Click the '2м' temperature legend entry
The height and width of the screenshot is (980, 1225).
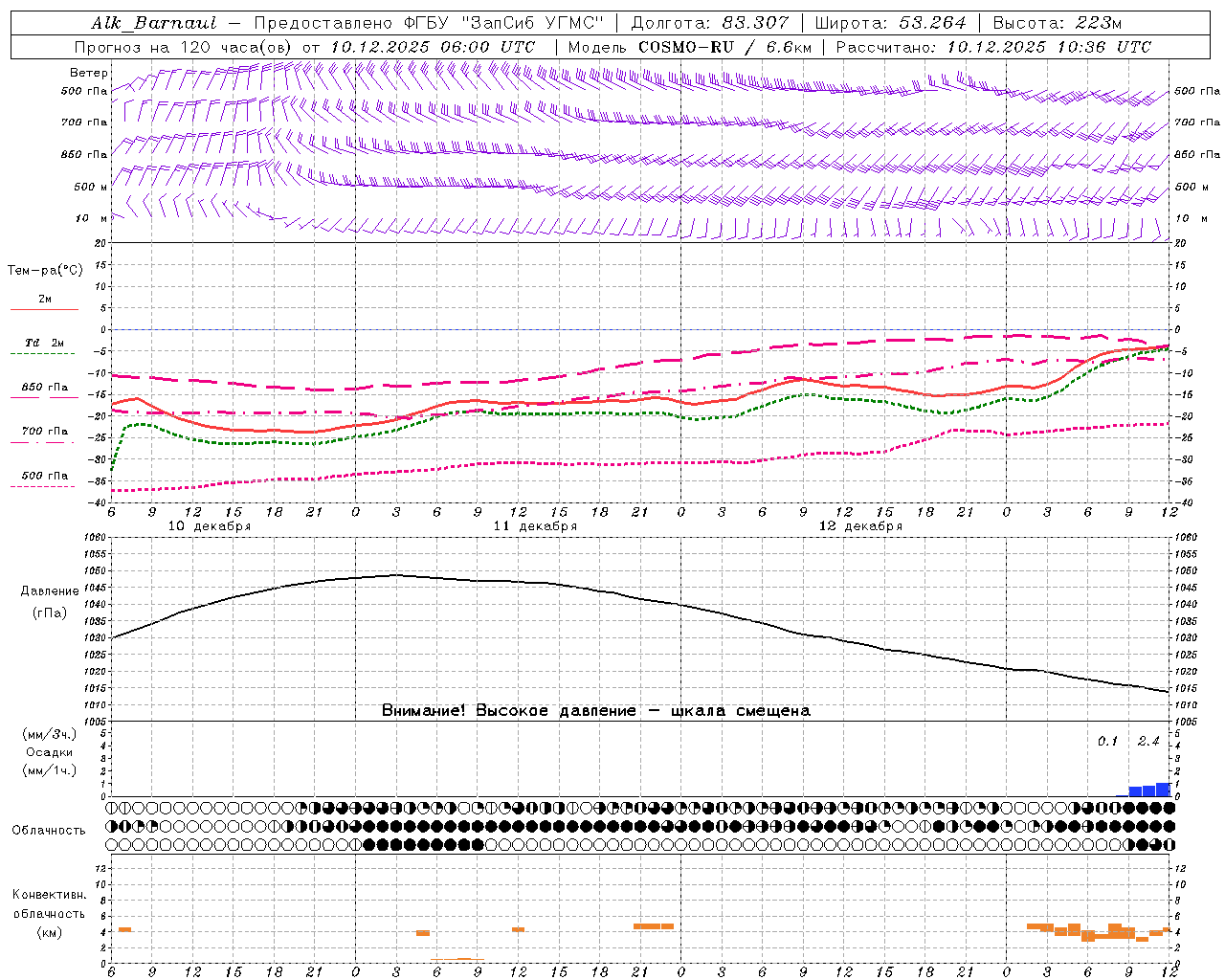[x=45, y=300]
